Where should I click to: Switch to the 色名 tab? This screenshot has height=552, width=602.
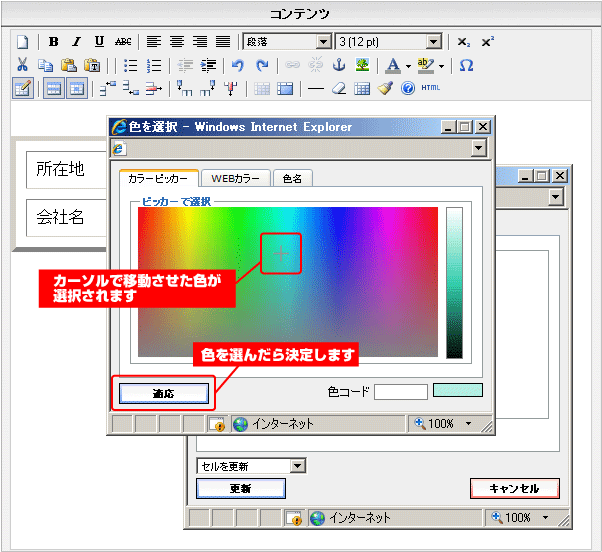coord(292,178)
